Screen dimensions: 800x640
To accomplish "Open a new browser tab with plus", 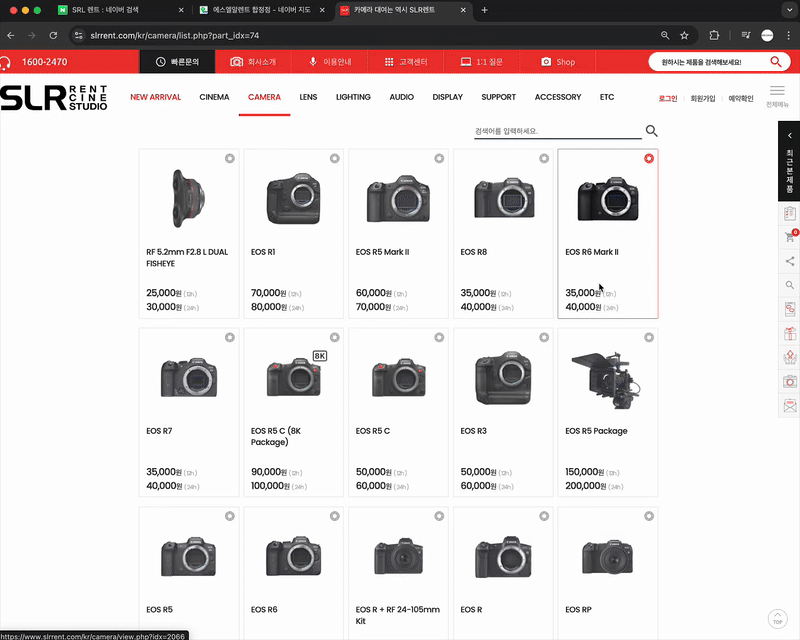I will click(x=484, y=10).
